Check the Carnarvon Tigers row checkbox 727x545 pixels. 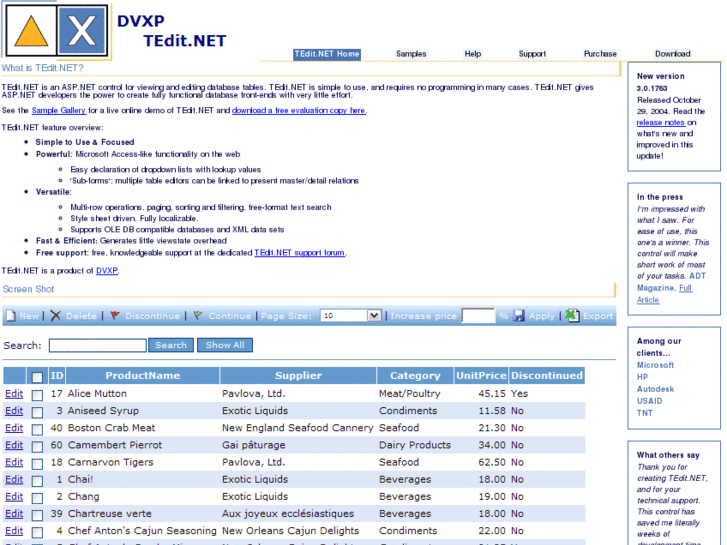(x=37, y=463)
